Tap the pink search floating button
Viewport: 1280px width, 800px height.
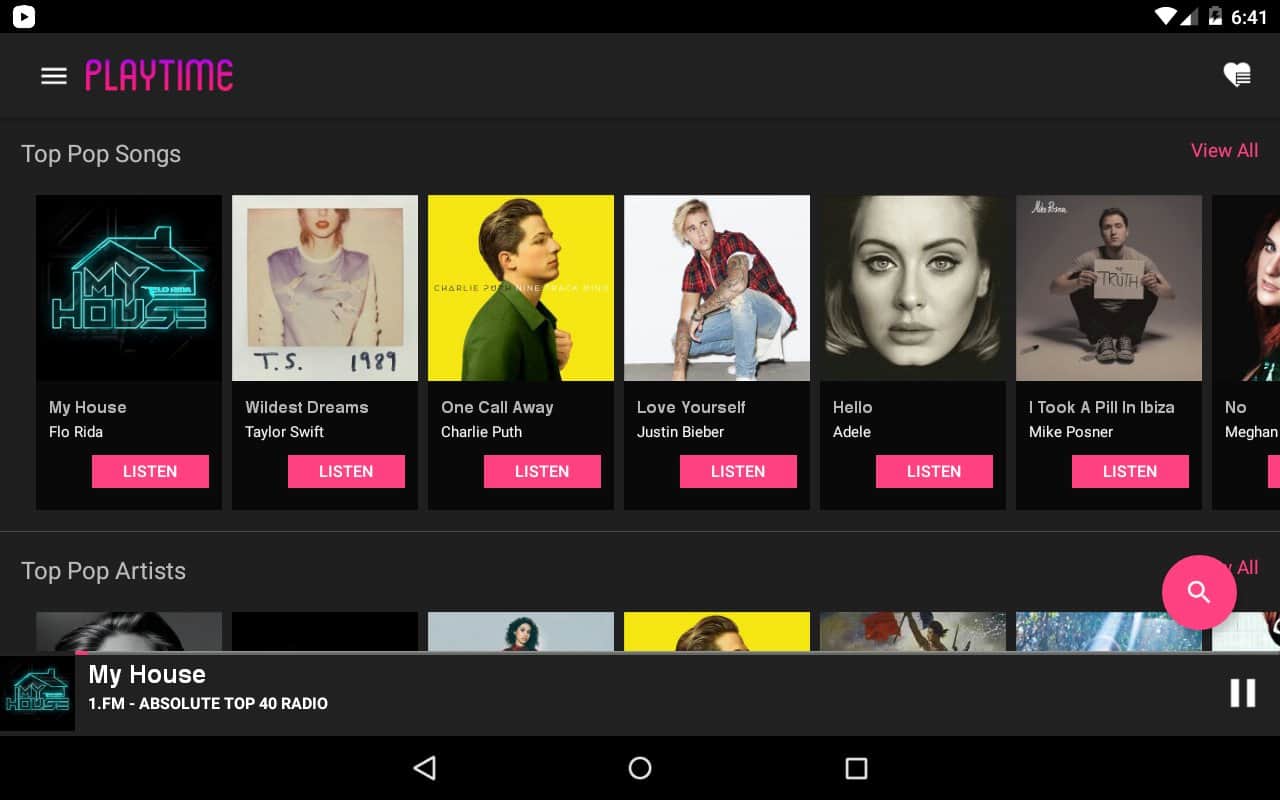point(1198,592)
